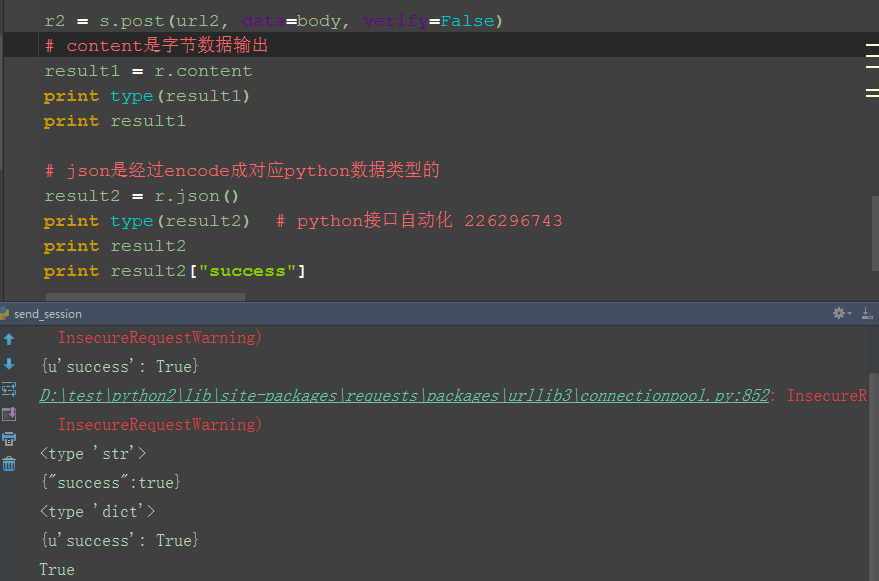This screenshot has width=879, height=581.
Task: Click the print icon in console sidebar
Action: pyautogui.click(x=9, y=439)
